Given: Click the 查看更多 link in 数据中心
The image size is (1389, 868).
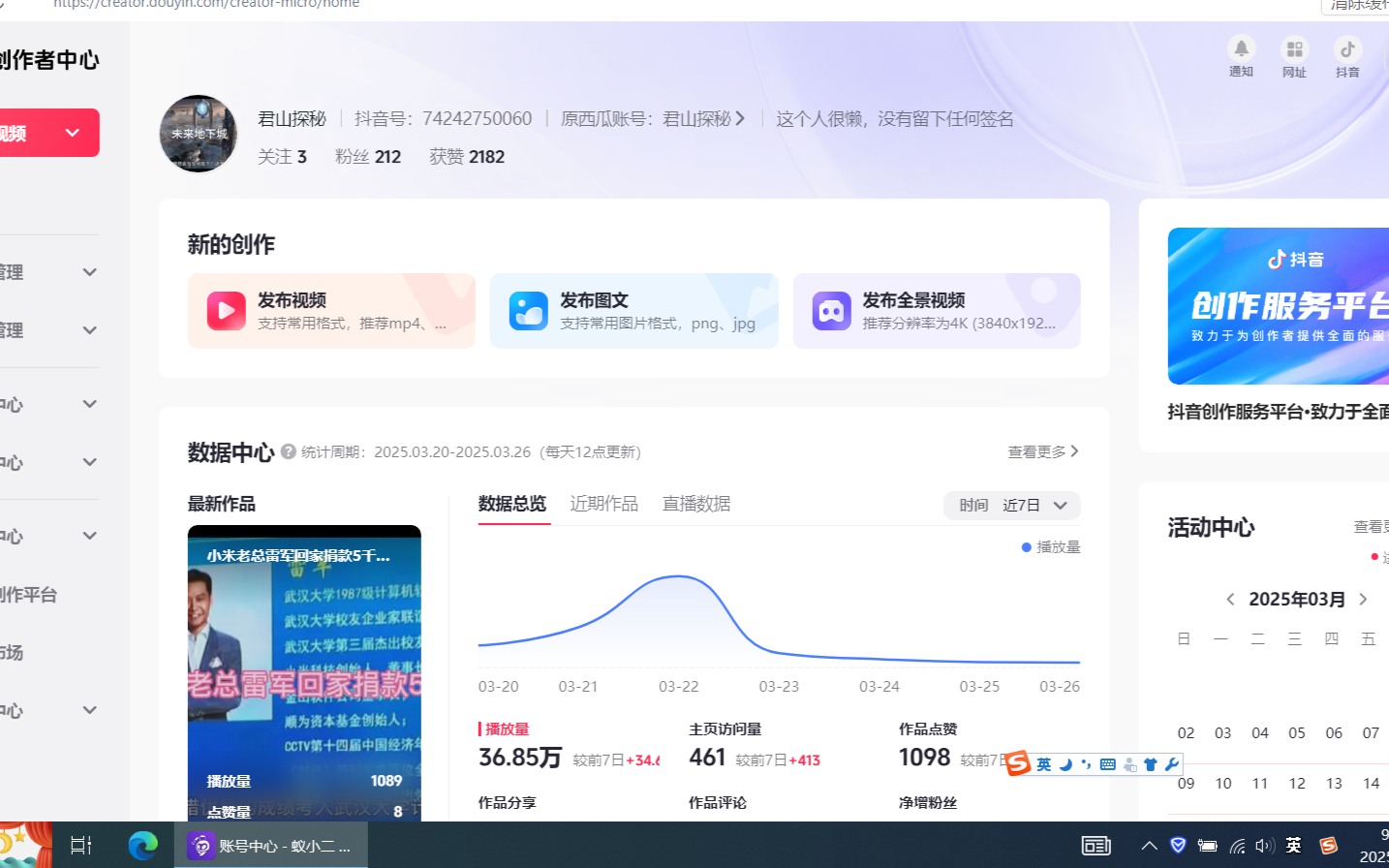Looking at the screenshot, I should pyautogui.click(x=1042, y=452).
